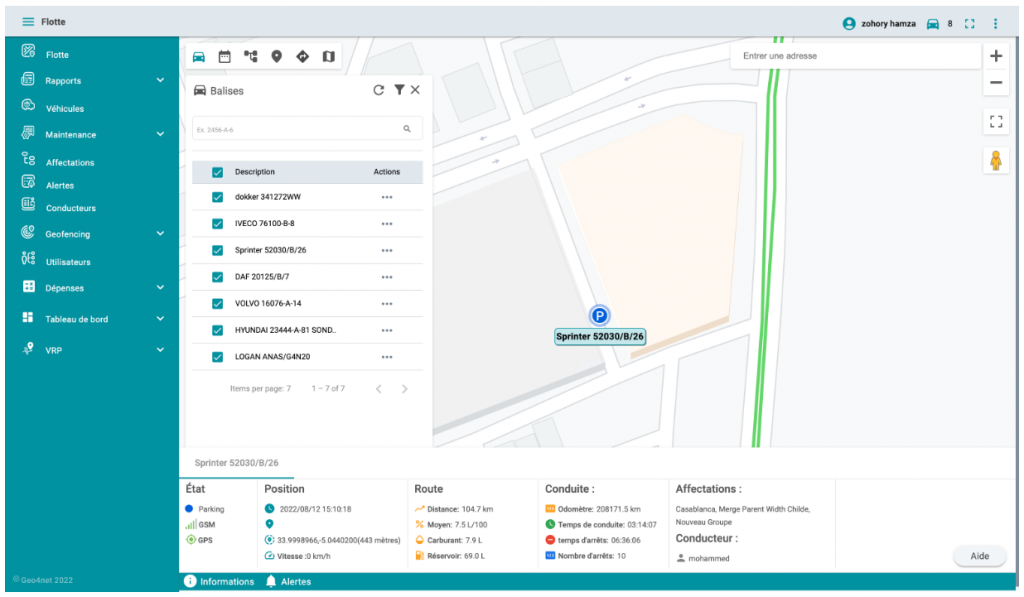Expand the map to fullscreen
Viewport: 1024px width, 597px height.
click(995, 121)
